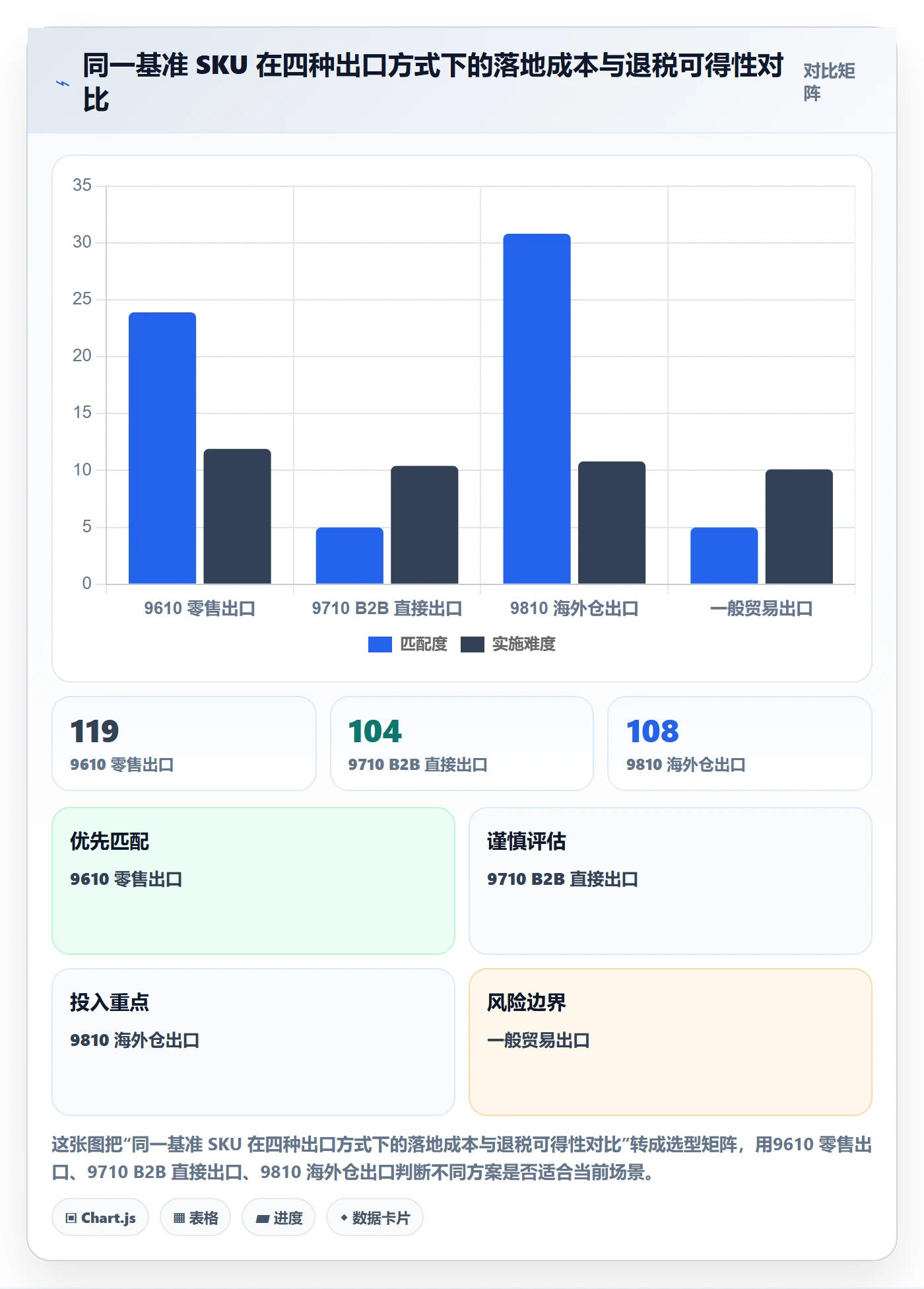The image size is (924, 1289).
Task: Select the dark 实施难度 bar for 9710 B2B 直接出口
Action: (x=424, y=525)
